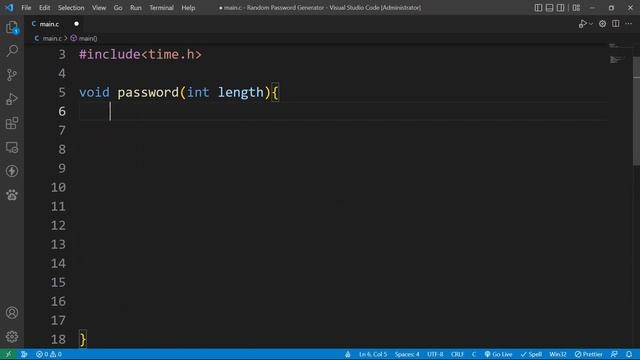Open the Edit menu
Image resolution: width=640 pixels, height=360 pixels.
coord(44,8)
